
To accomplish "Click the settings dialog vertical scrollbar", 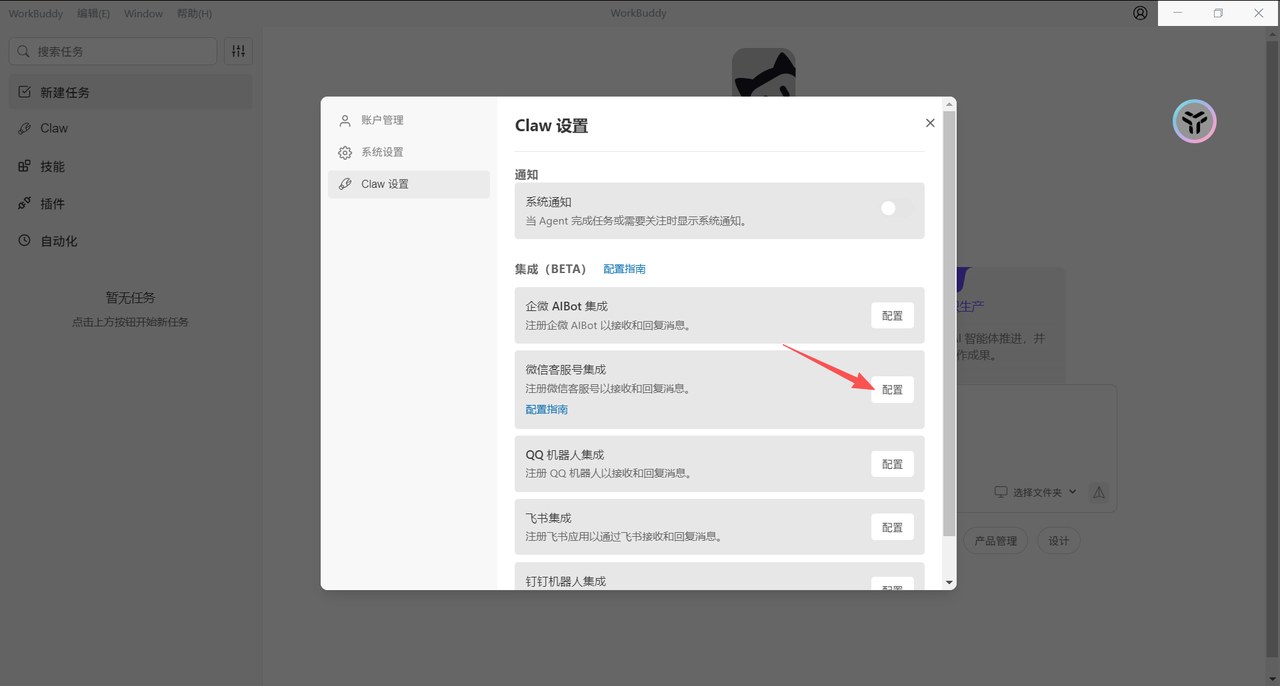I will (x=950, y=322).
